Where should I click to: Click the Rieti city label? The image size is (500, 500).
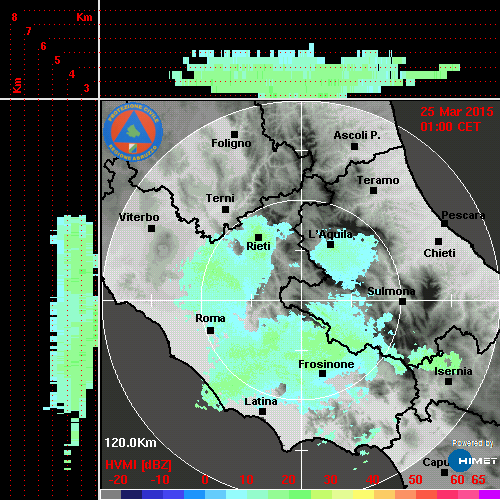click(x=258, y=246)
